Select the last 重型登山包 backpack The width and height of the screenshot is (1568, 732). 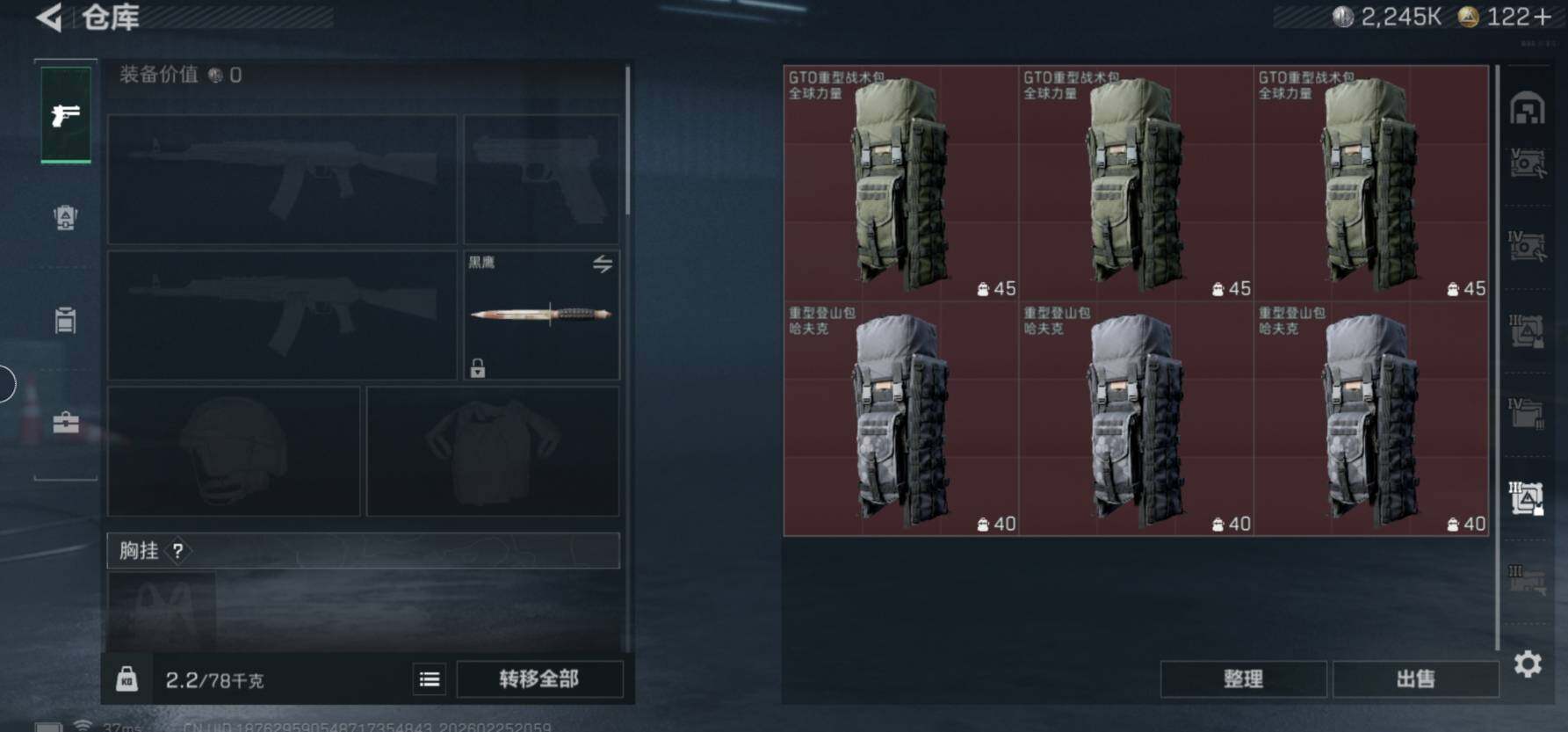pyautogui.click(x=1371, y=418)
